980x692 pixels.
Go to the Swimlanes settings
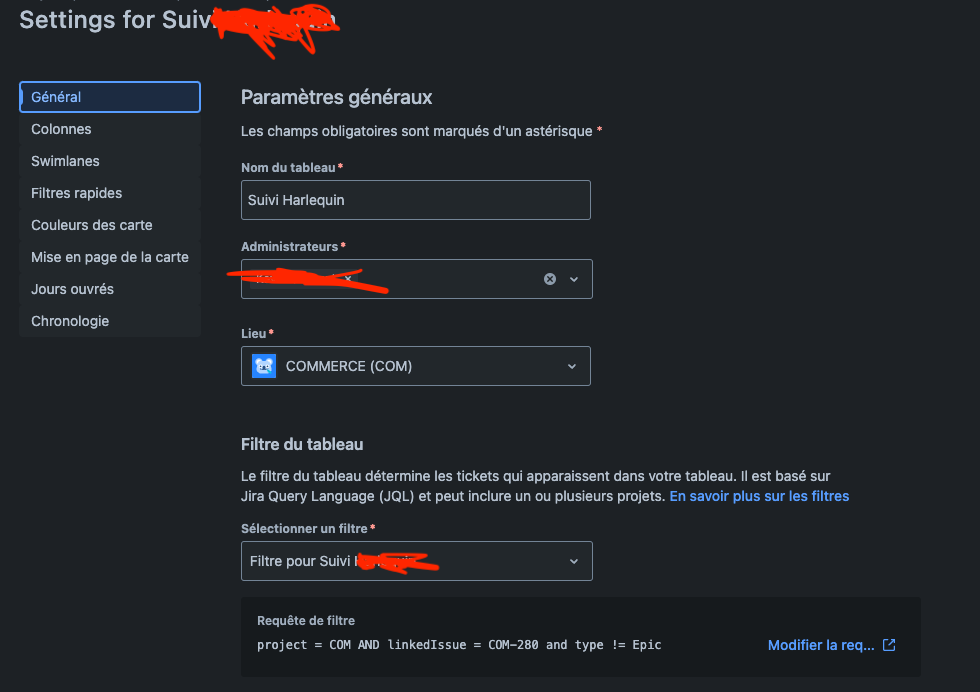(x=110, y=161)
